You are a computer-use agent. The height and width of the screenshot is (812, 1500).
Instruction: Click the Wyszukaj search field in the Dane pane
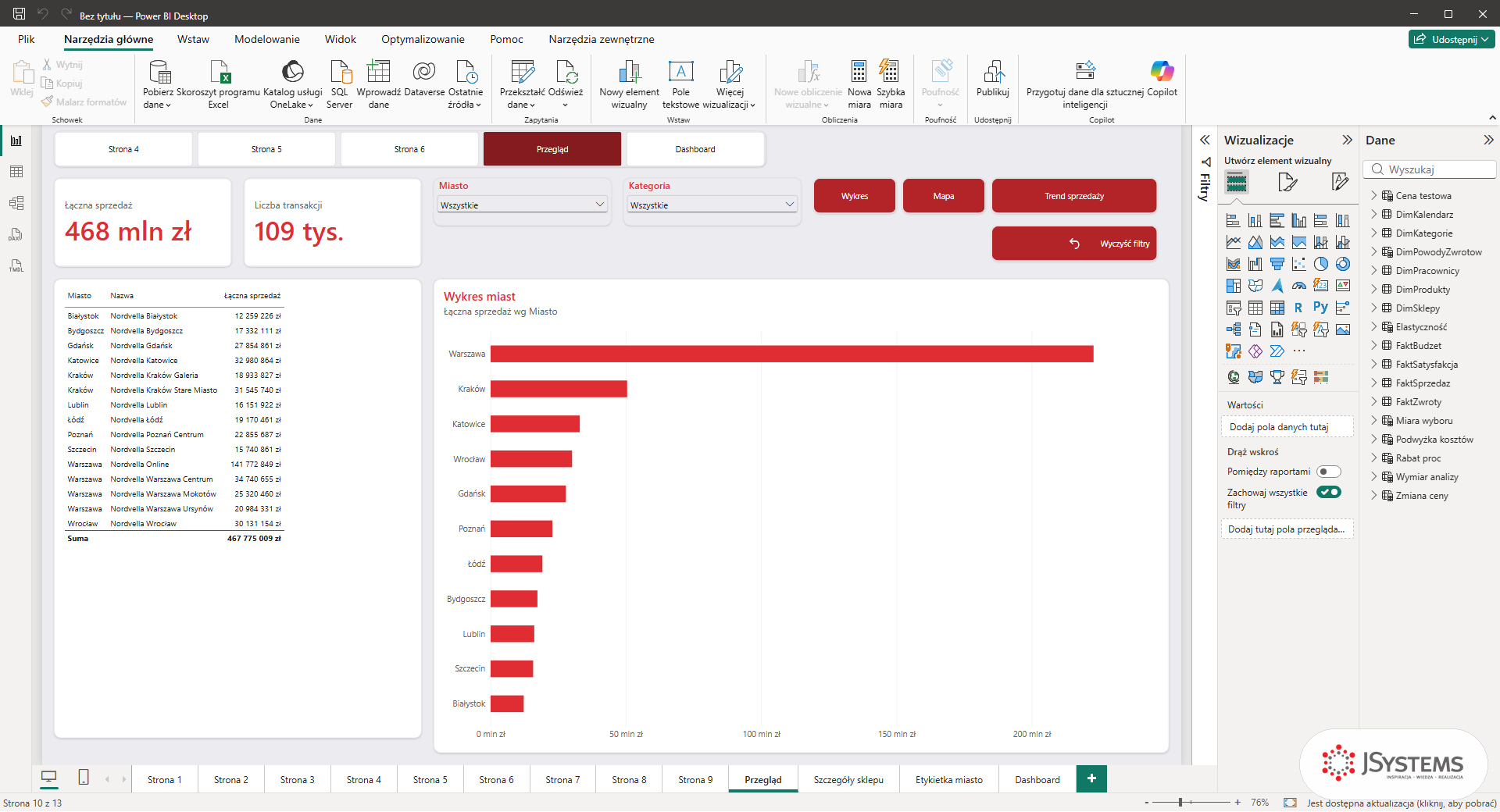point(1430,169)
